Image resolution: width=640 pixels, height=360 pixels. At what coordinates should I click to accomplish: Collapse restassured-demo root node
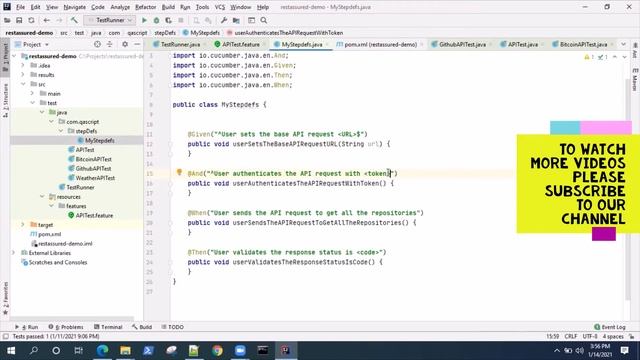pos(14,56)
